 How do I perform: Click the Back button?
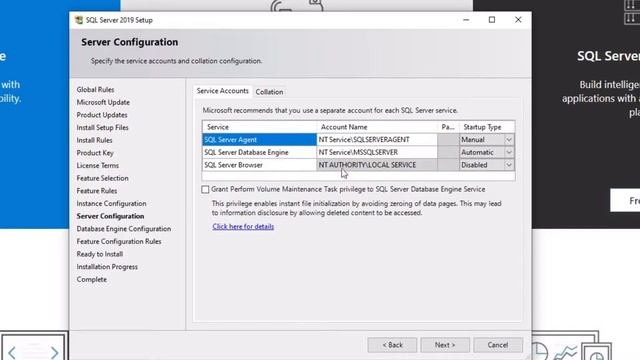click(392, 345)
